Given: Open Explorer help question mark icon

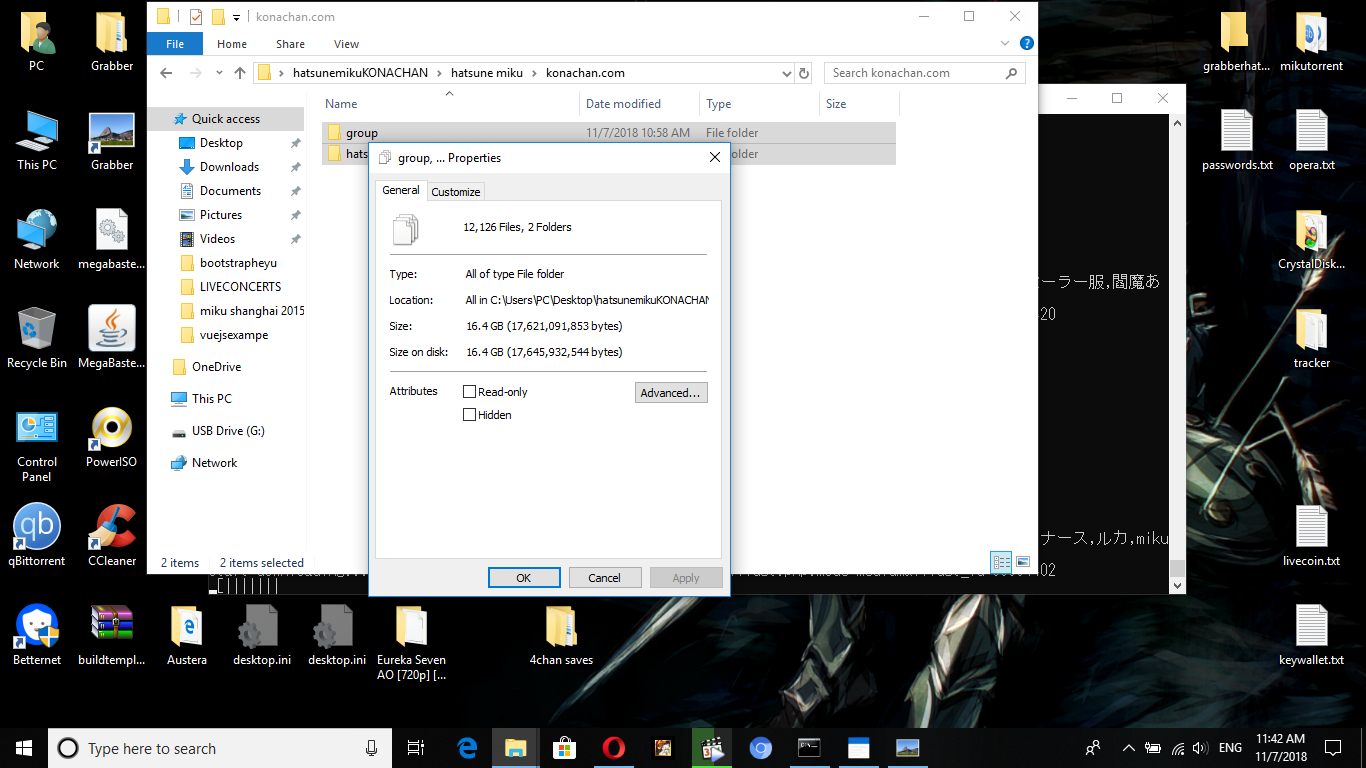Looking at the screenshot, I should point(1026,44).
